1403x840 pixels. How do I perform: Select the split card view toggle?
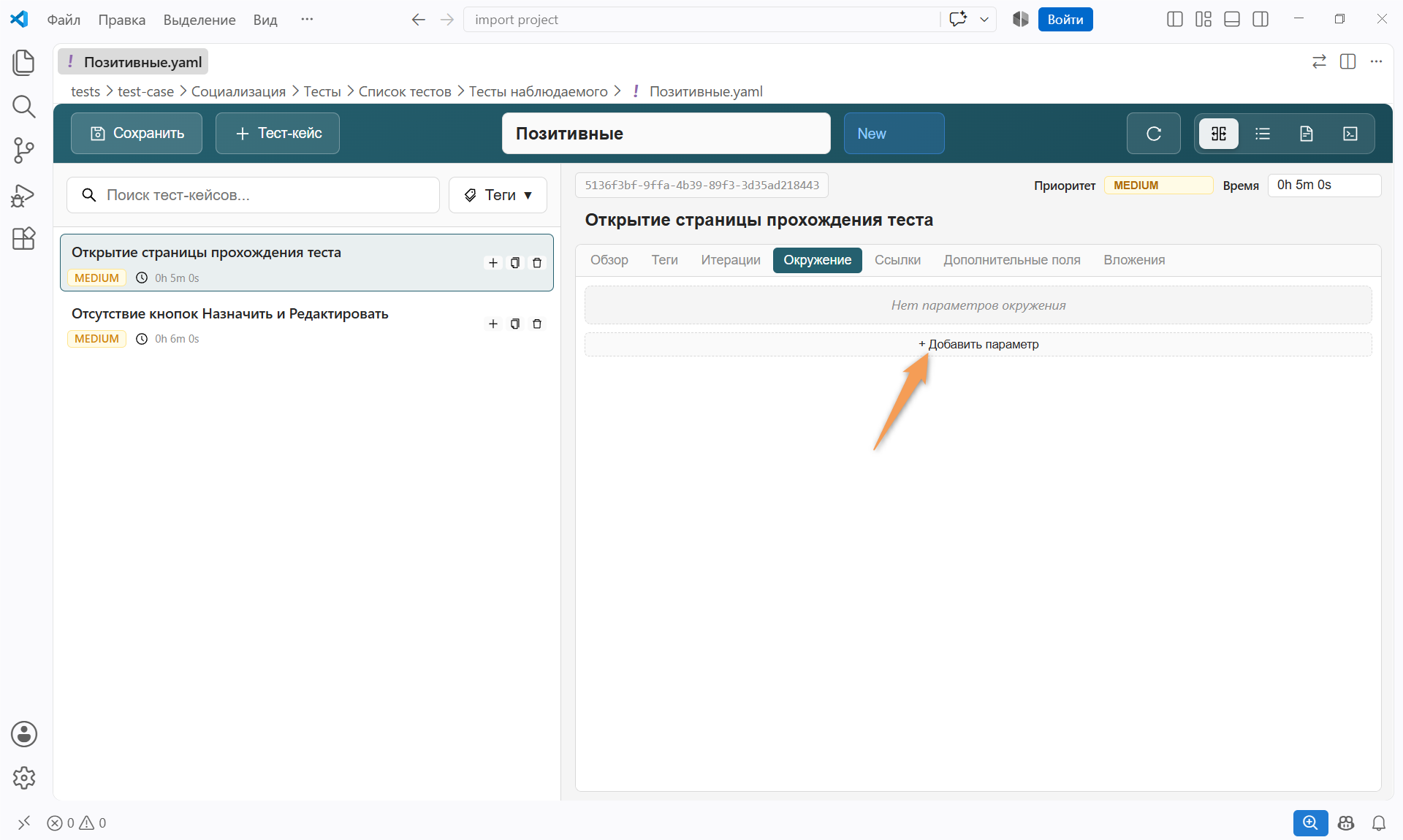pyautogui.click(x=1219, y=134)
